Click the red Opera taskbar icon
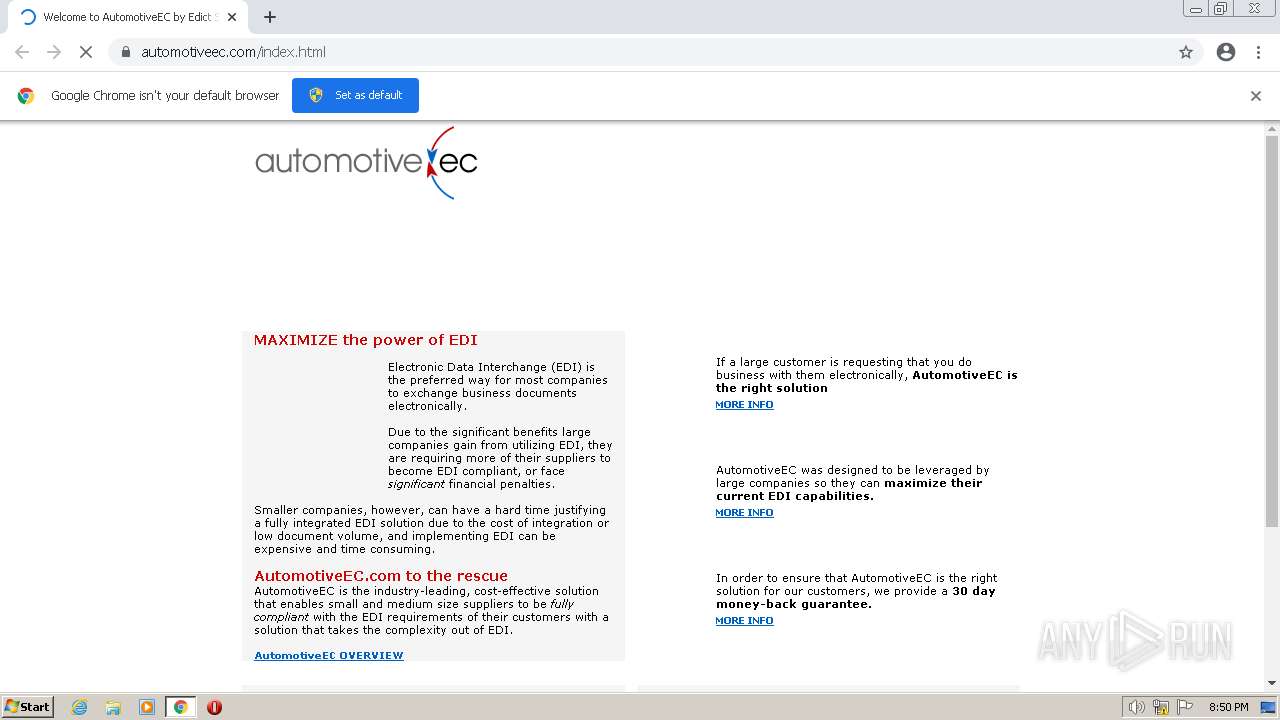Screen dimensions: 1280x720 pos(214,707)
